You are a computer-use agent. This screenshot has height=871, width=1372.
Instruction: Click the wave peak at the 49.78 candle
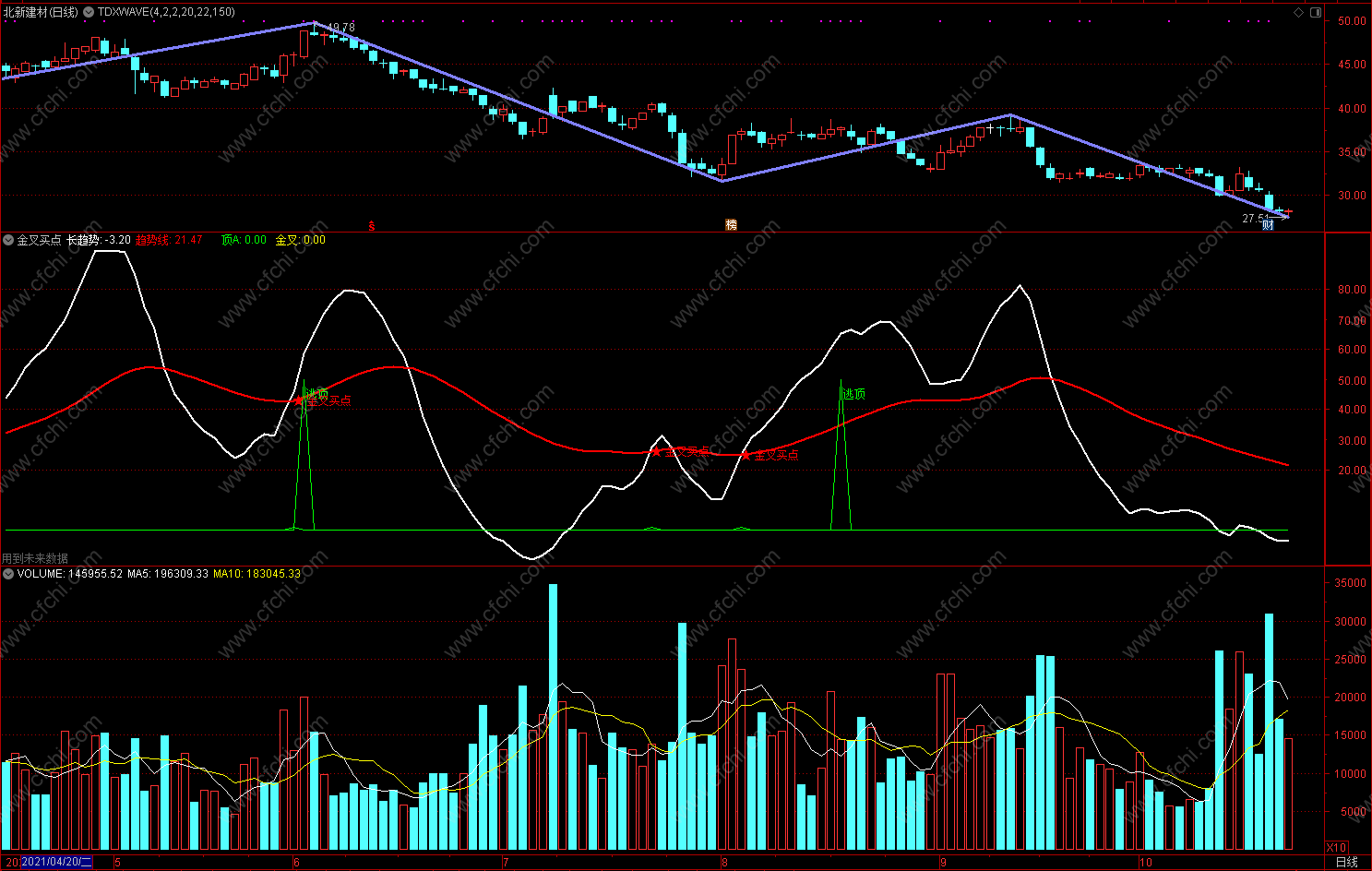(x=313, y=23)
